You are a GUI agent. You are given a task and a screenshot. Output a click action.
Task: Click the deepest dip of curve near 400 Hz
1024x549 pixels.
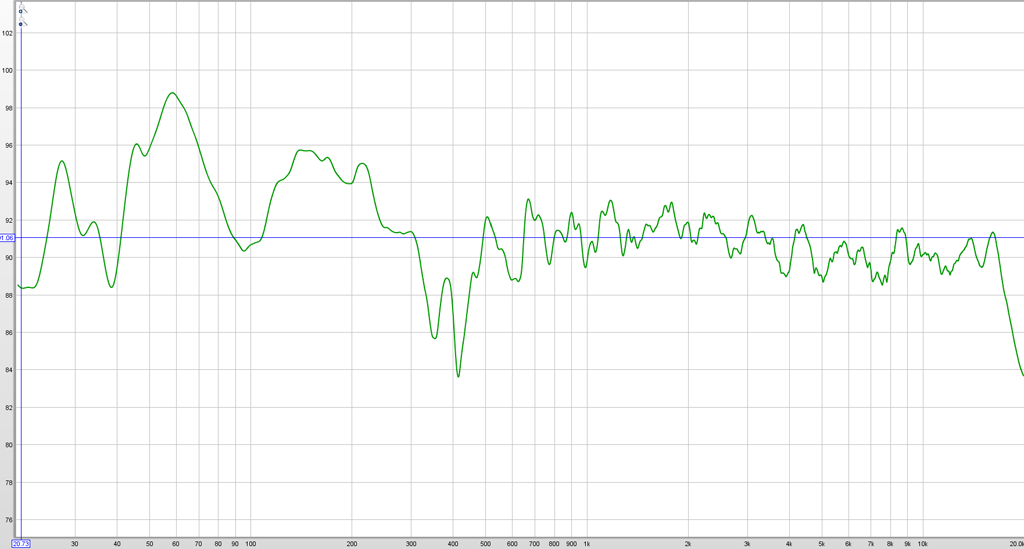(458, 376)
